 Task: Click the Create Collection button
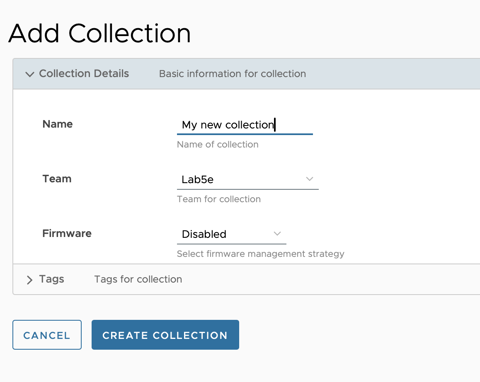pyautogui.click(x=165, y=335)
